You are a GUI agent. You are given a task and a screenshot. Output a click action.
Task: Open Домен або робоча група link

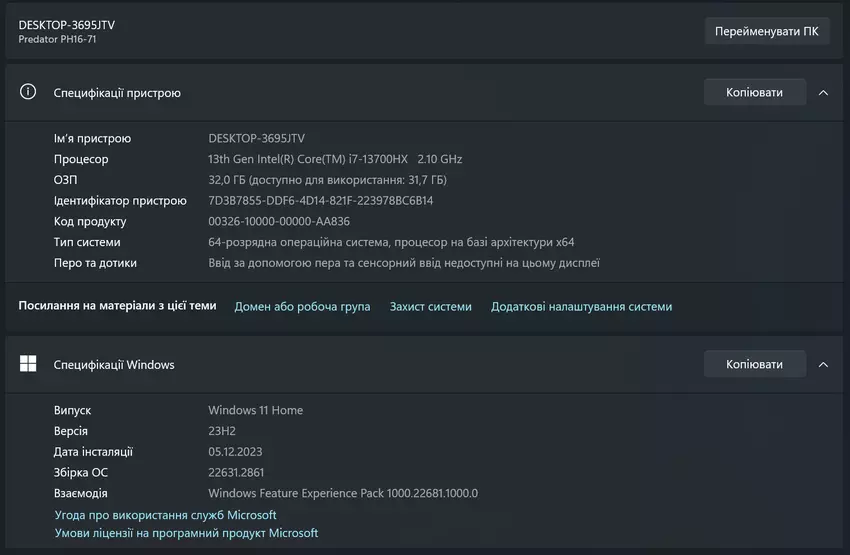tap(302, 307)
